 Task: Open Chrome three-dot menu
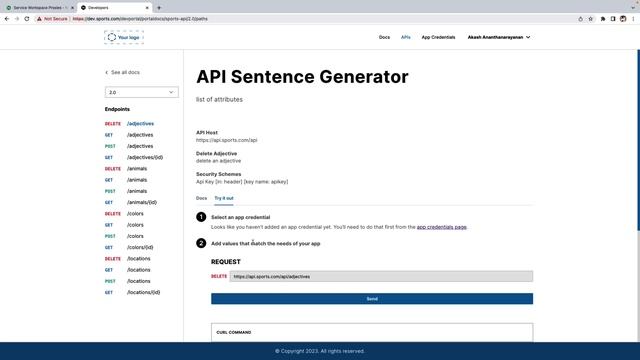coord(633,19)
